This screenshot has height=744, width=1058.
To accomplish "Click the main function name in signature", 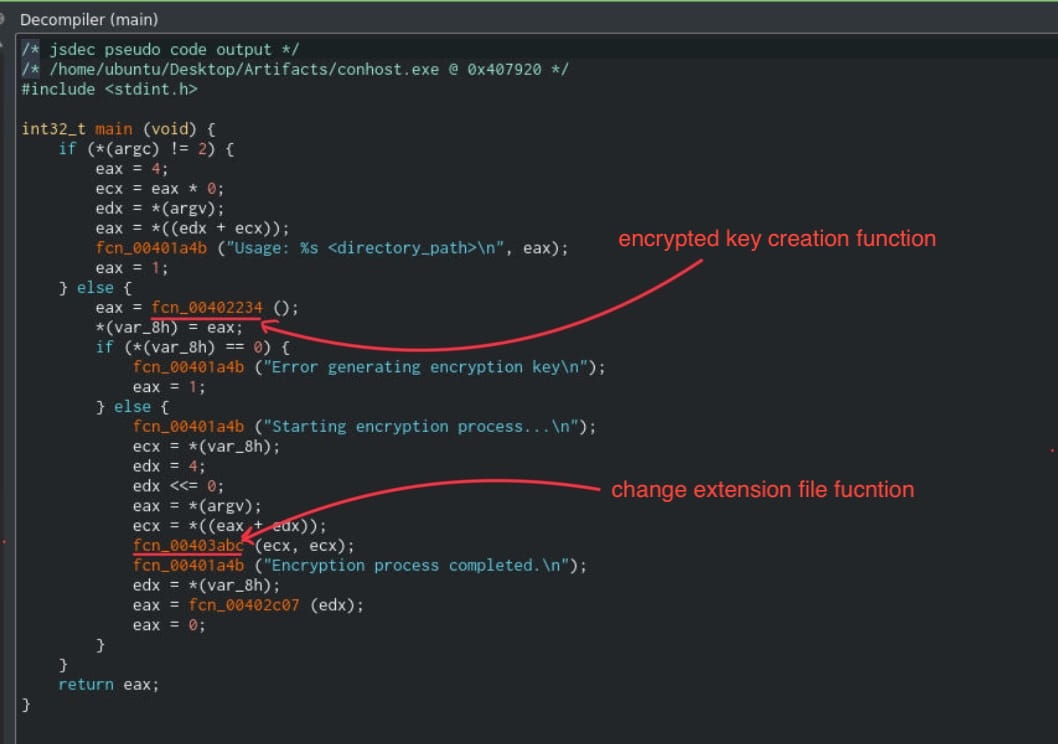I will click(x=113, y=129).
